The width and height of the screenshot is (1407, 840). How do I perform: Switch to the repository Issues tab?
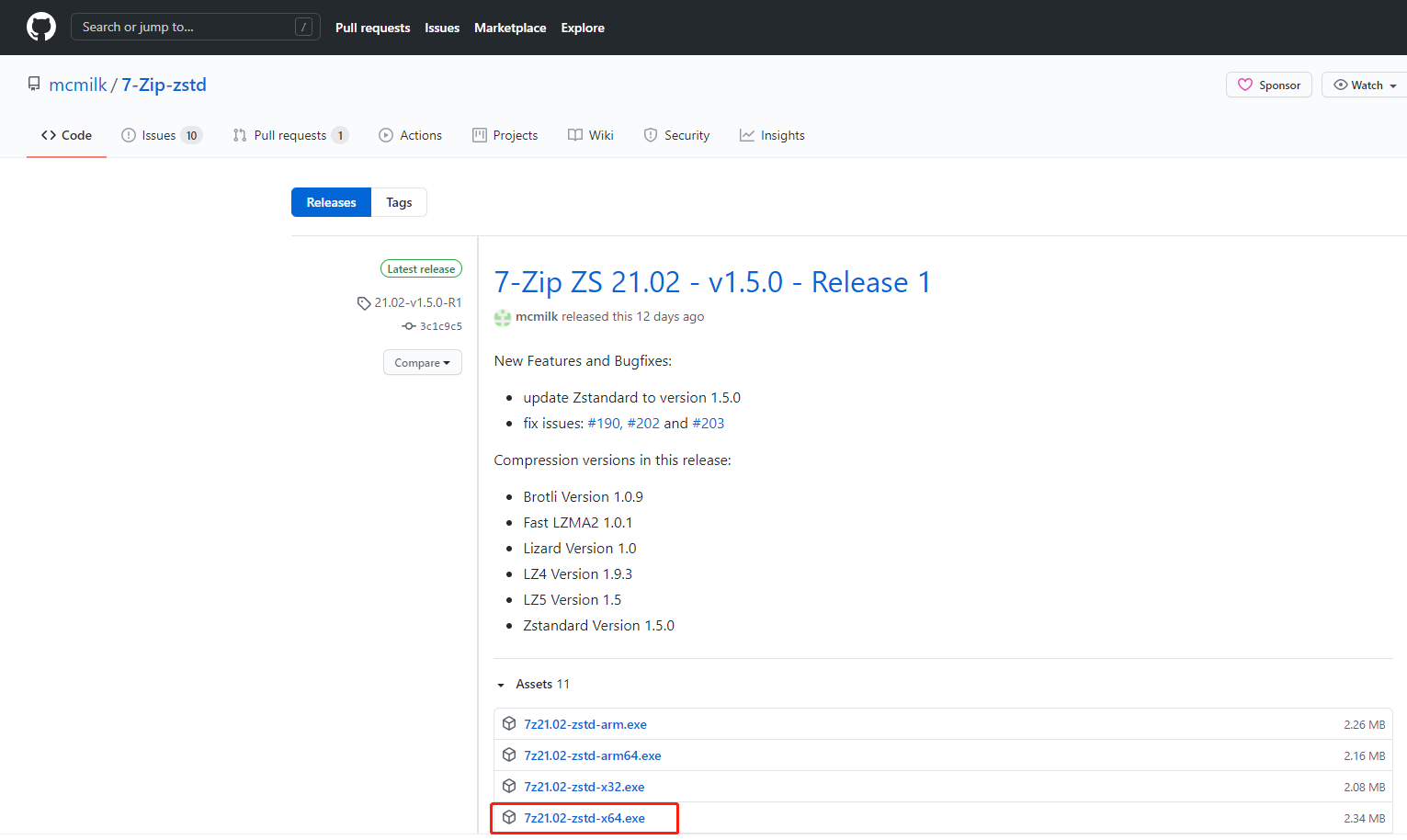point(161,135)
